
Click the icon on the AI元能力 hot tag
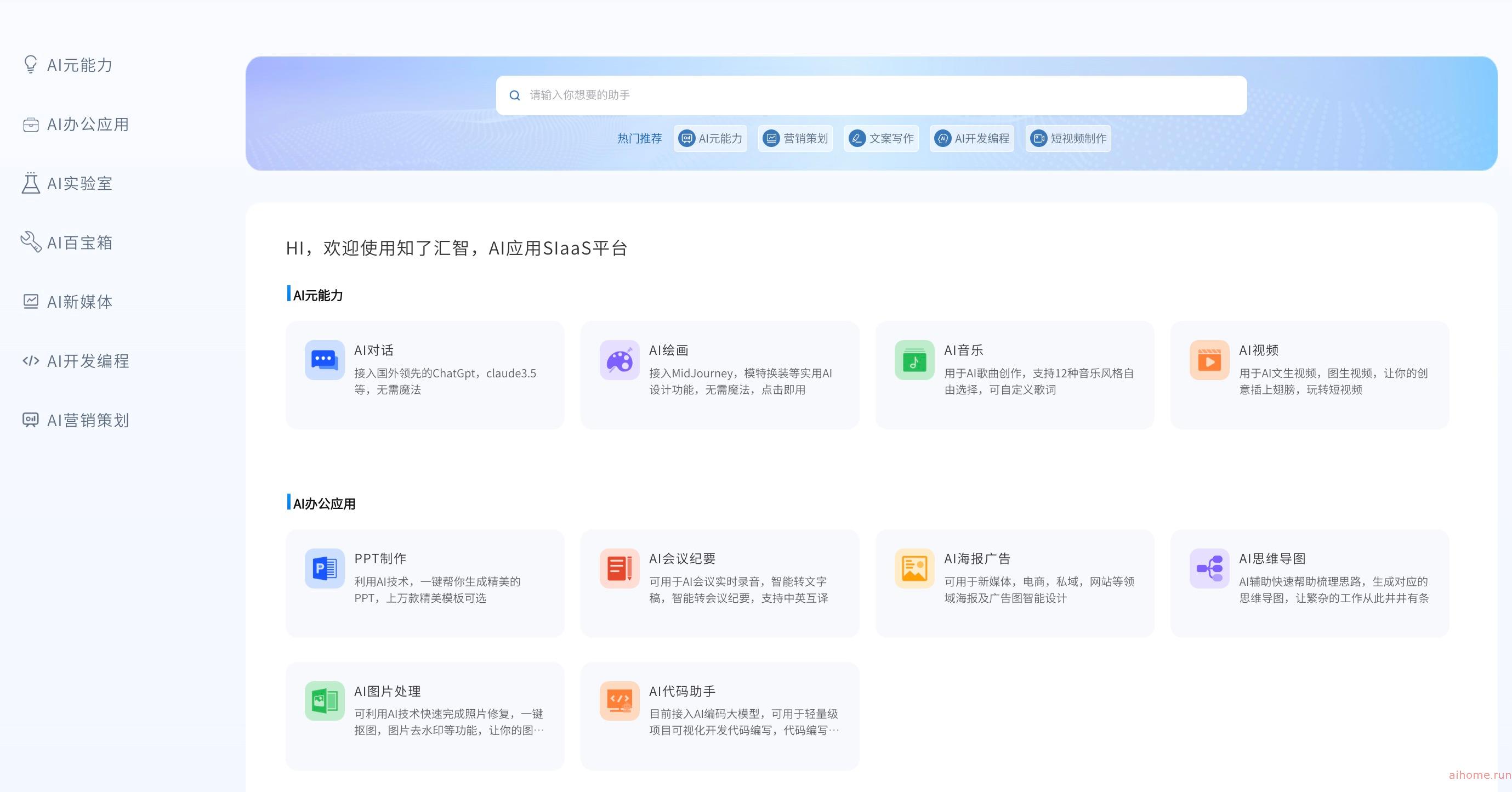686,139
